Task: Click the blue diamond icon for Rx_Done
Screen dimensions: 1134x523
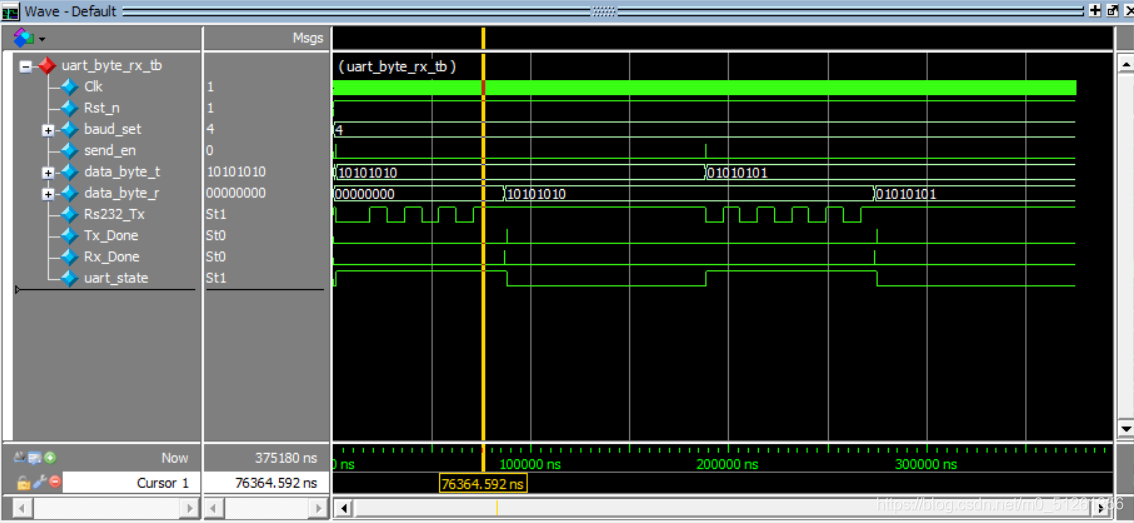Action: coord(69,257)
